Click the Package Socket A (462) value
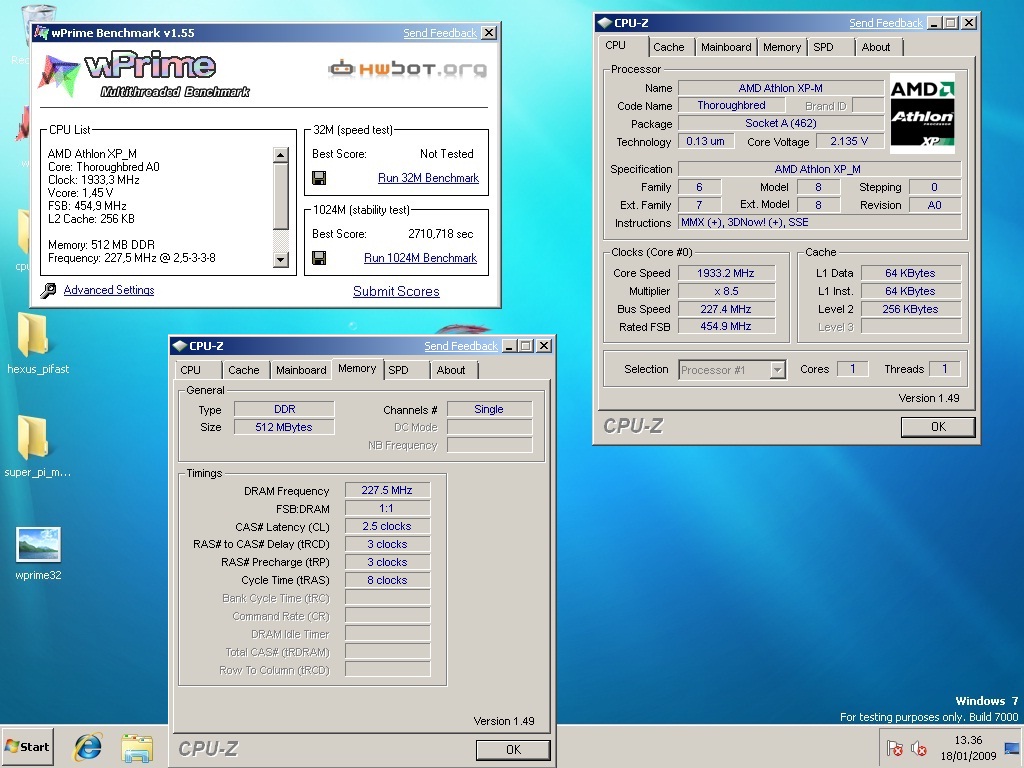The height and width of the screenshot is (768, 1024). click(780, 123)
